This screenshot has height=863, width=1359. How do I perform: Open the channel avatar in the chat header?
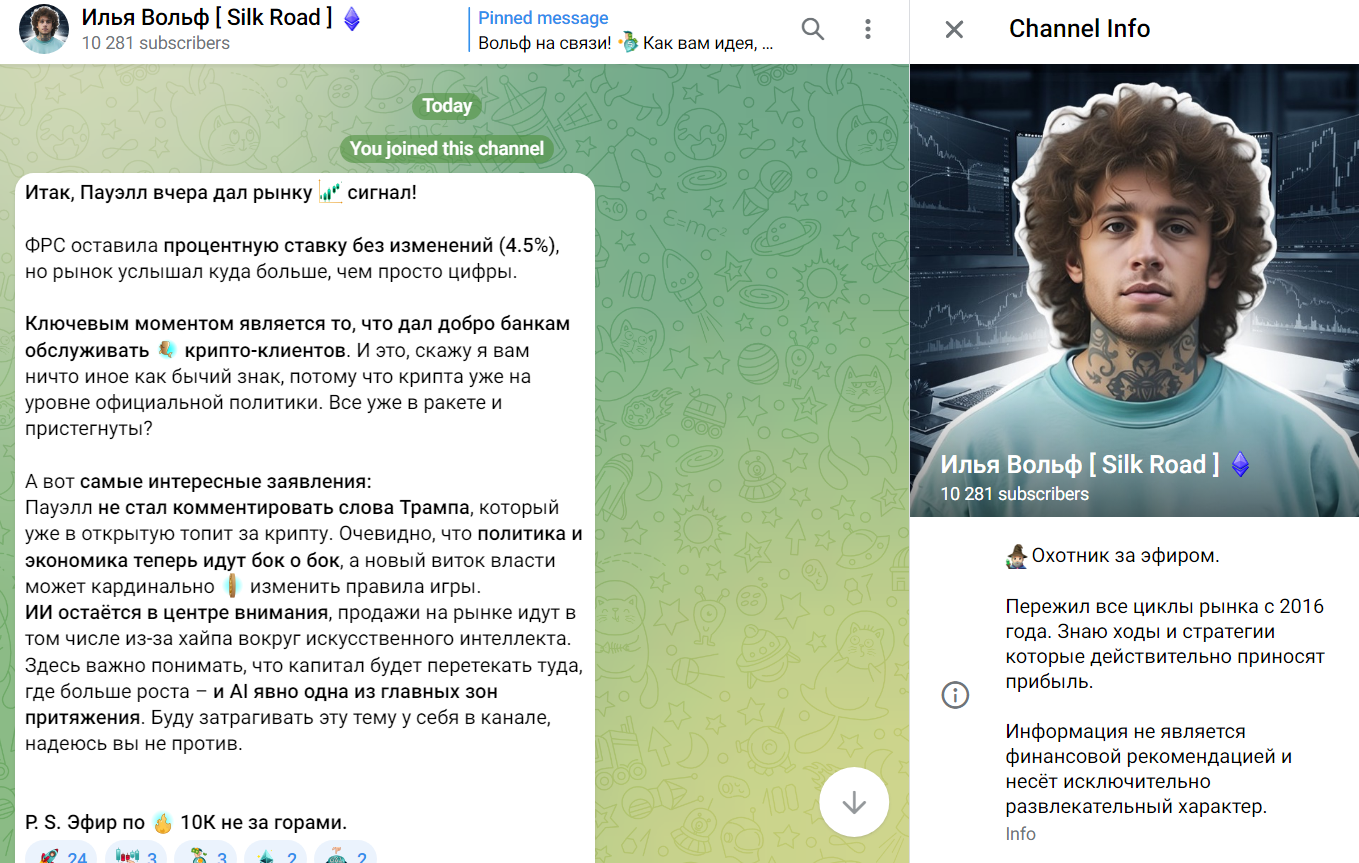(x=43, y=29)
